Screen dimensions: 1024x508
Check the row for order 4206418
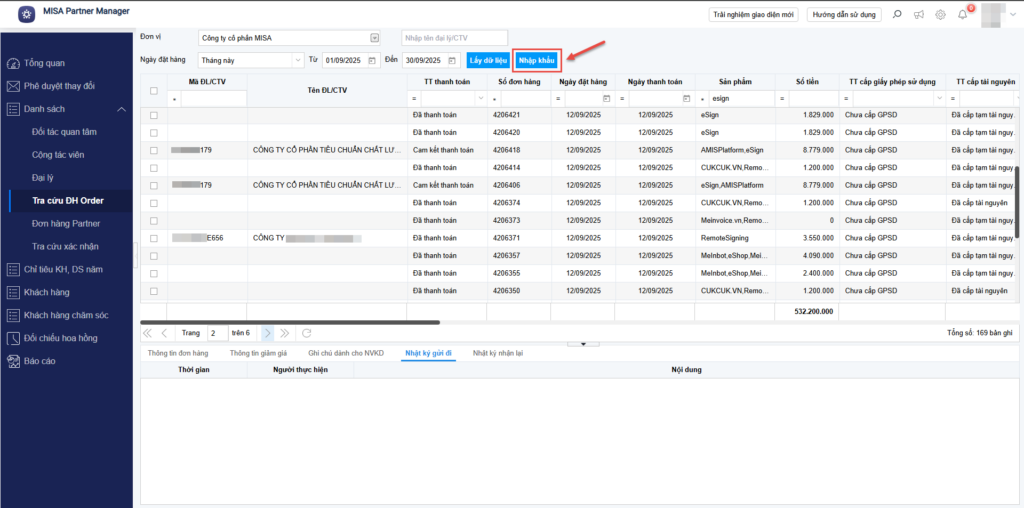(154, 150)
